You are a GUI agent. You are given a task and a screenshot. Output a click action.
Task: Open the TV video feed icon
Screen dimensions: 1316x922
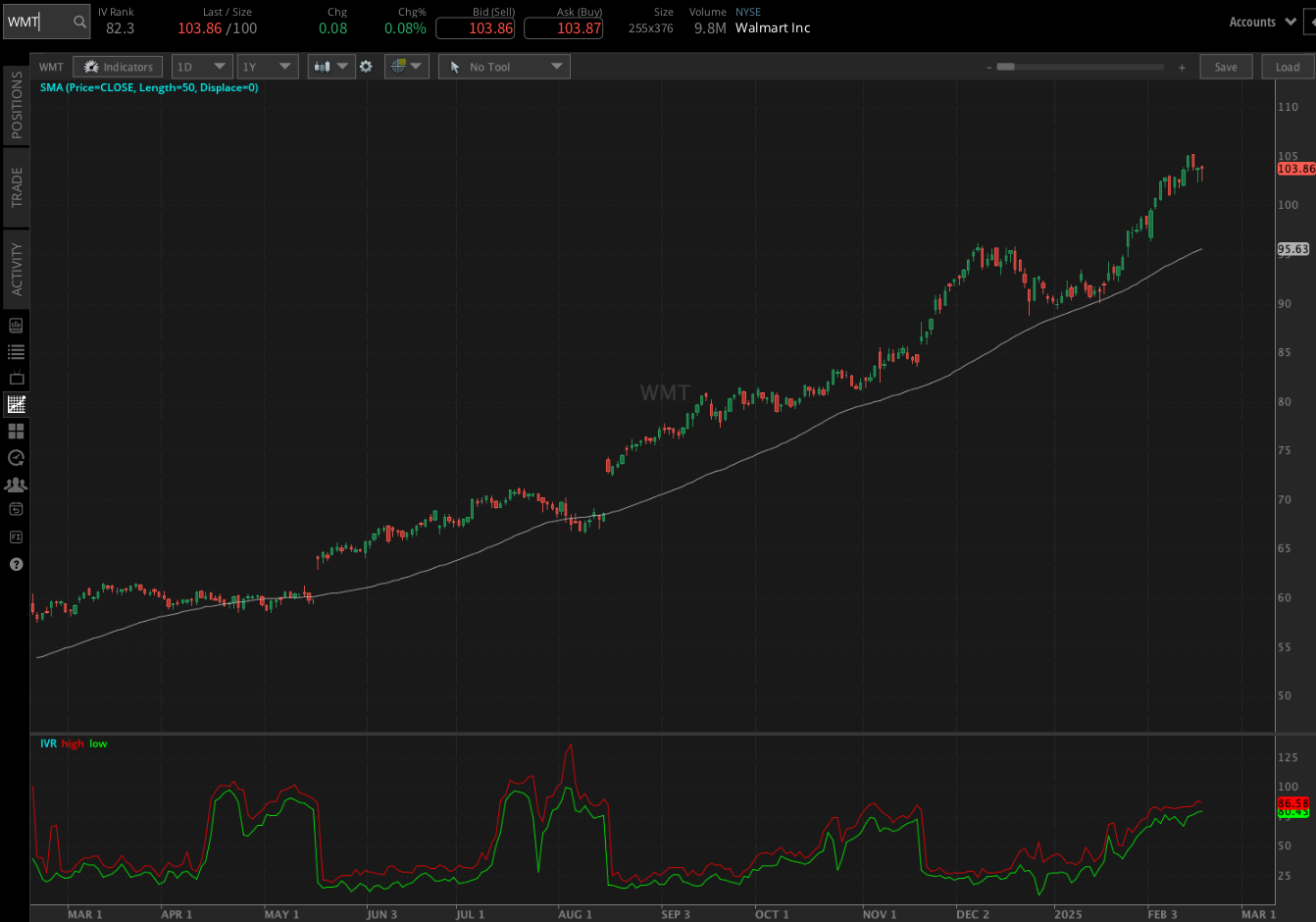(16, 378)
